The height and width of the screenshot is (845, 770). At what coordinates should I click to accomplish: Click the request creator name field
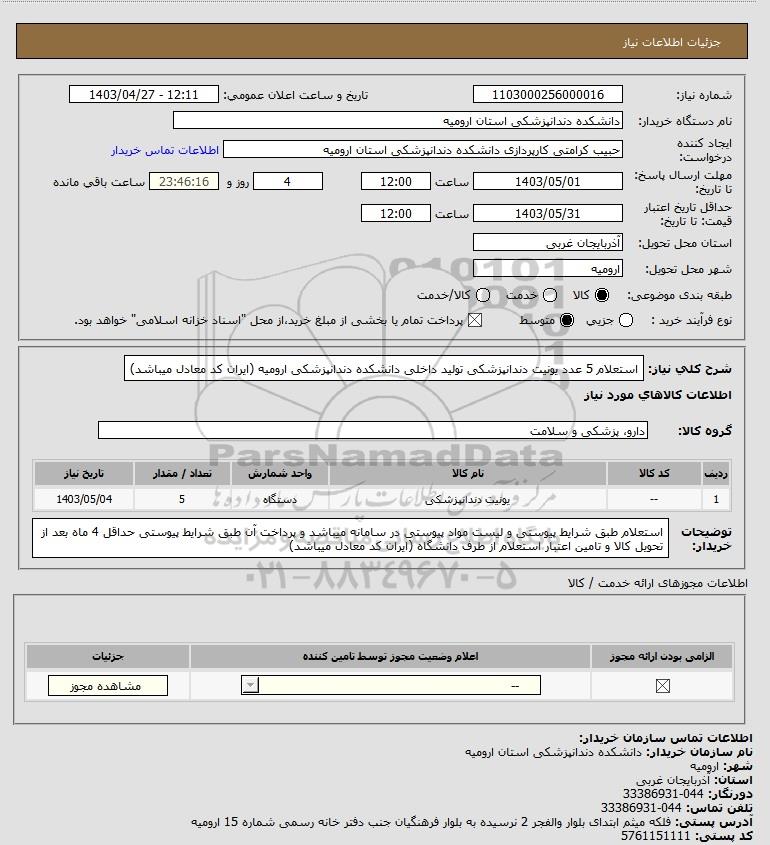[423, 150]
